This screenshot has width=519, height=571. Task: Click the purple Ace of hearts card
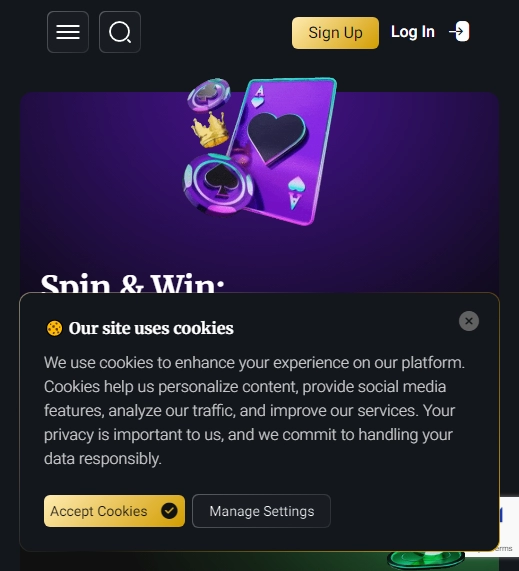point(282,151)
